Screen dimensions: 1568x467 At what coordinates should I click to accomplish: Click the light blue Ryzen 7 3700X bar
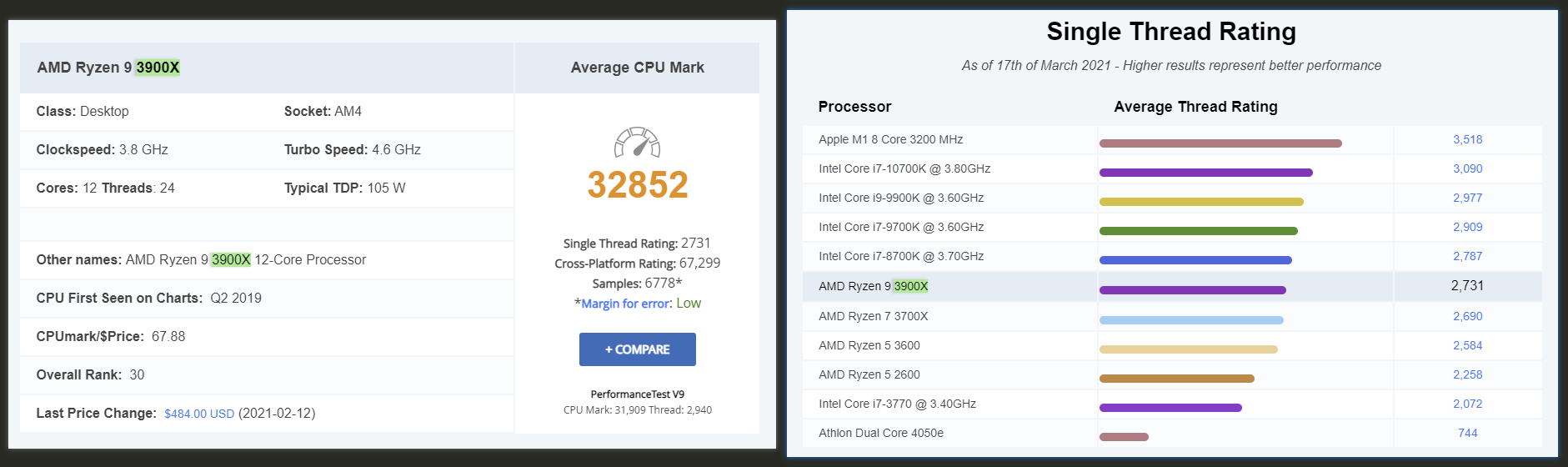(1191, 320)
